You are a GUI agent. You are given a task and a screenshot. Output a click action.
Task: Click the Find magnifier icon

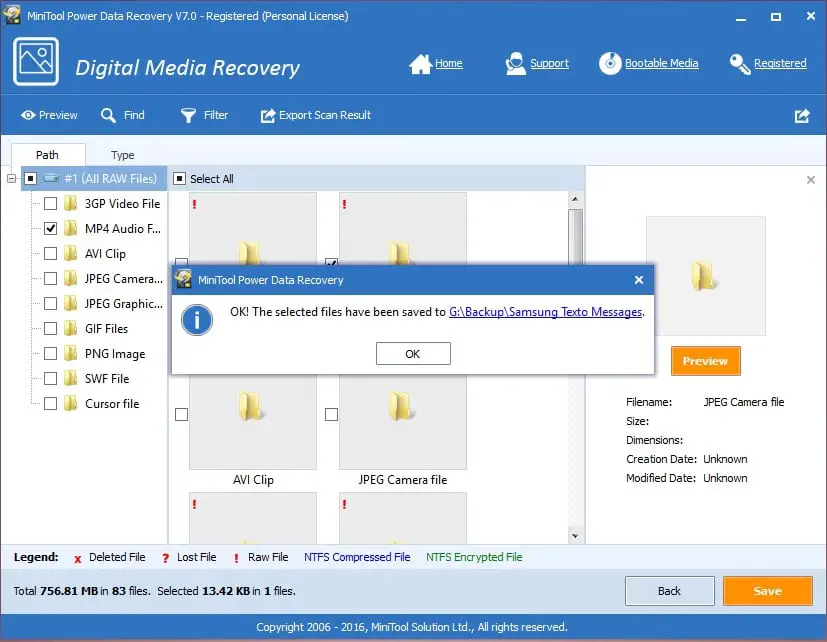click(x=108, y=116)
